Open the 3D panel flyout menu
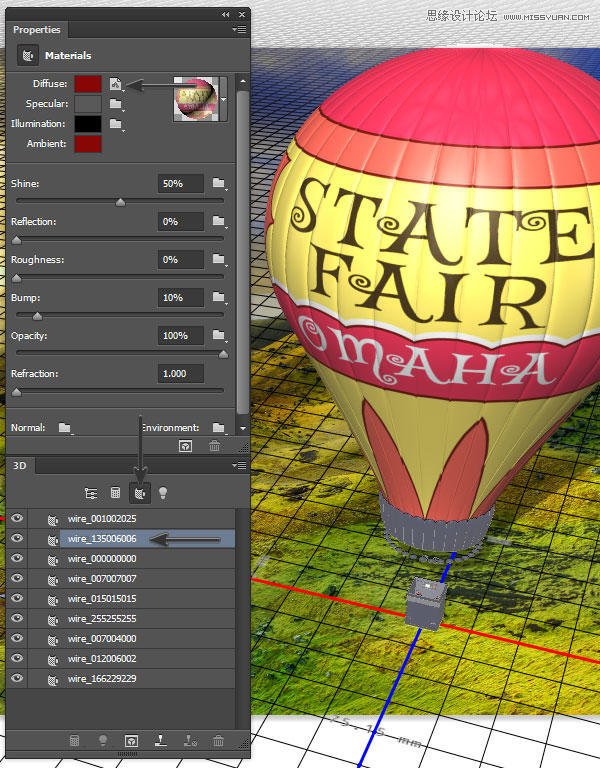The image size is (600, 768). click(240, 466)
